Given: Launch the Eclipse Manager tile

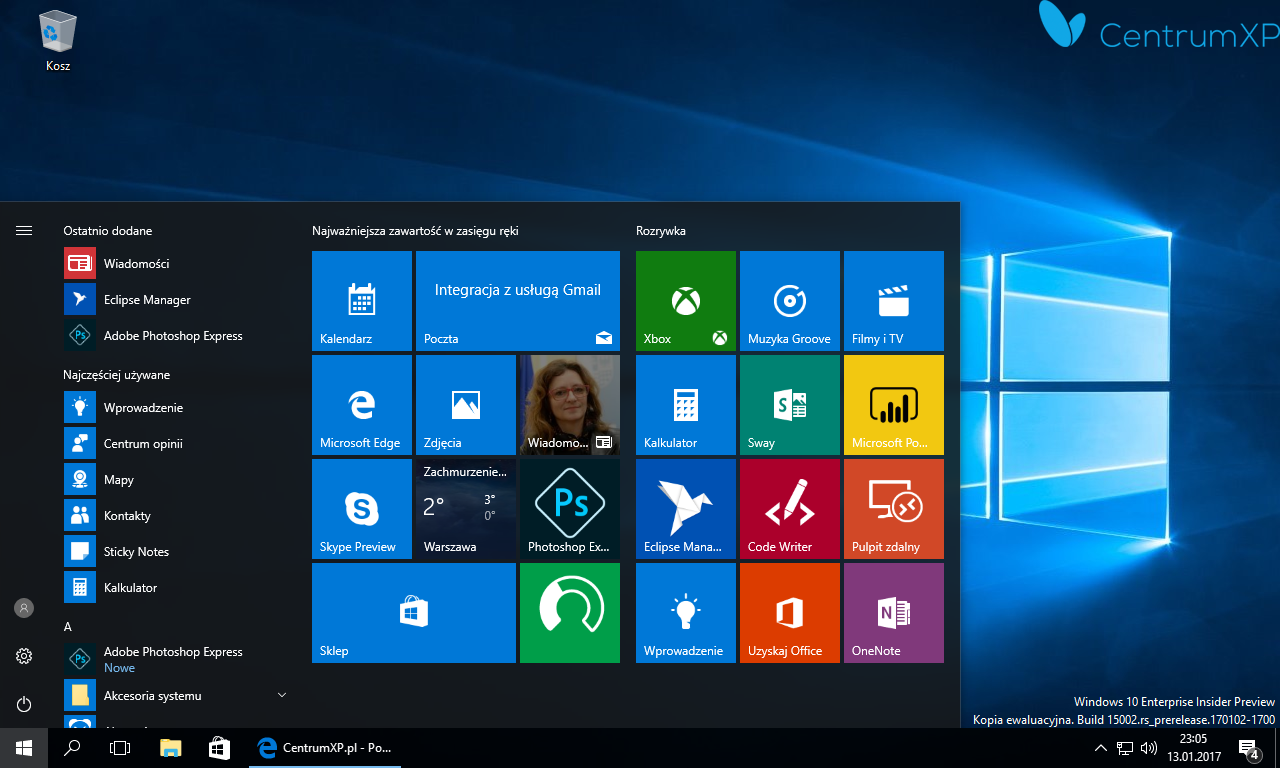Looking at the screenshot, I should (686, 509).
